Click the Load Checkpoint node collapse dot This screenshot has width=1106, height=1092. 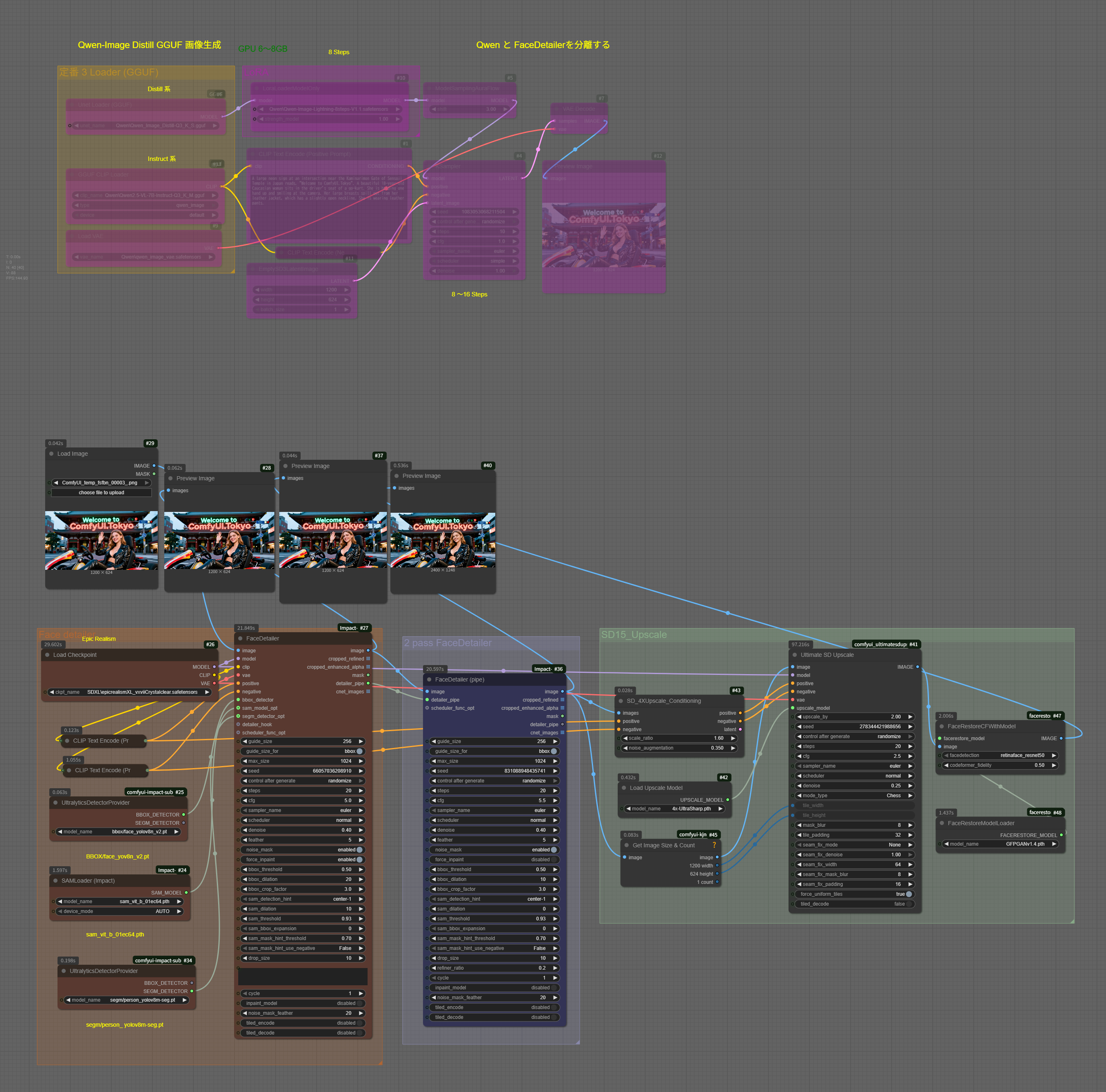click(47, 655)
